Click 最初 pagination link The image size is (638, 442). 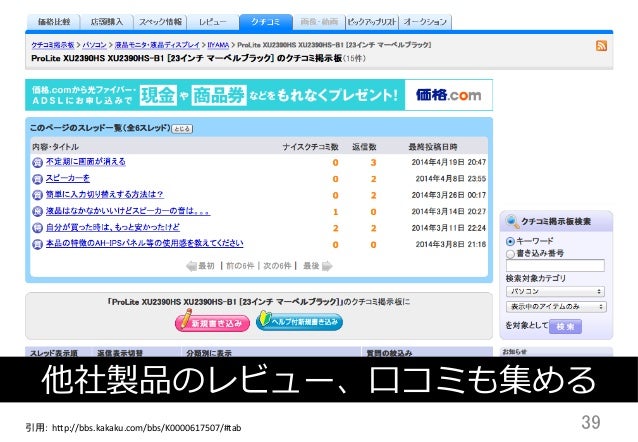tap(206, 266)
